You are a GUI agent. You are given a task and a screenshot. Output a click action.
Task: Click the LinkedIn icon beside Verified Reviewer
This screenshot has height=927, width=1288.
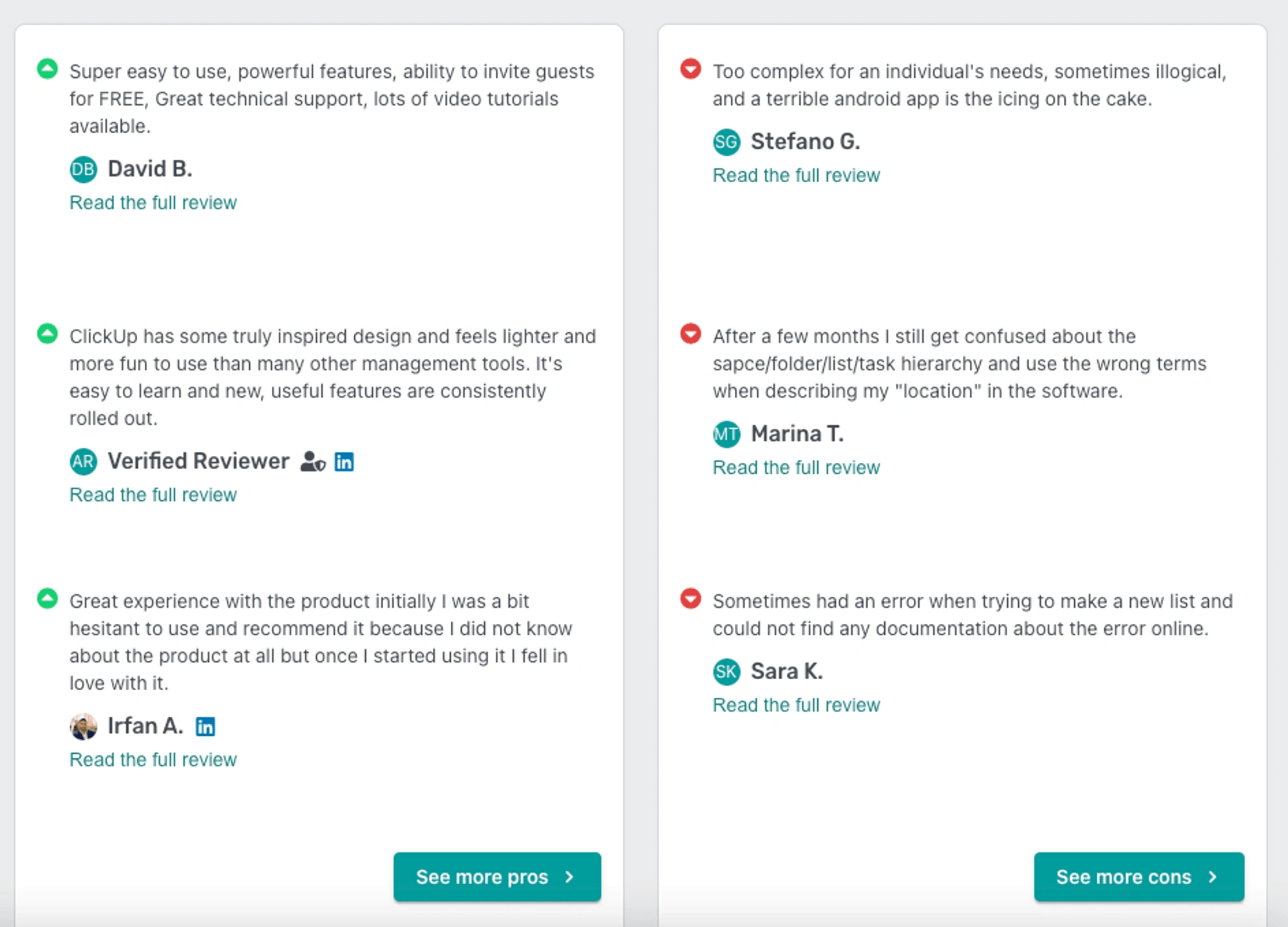tap(344, 462)
